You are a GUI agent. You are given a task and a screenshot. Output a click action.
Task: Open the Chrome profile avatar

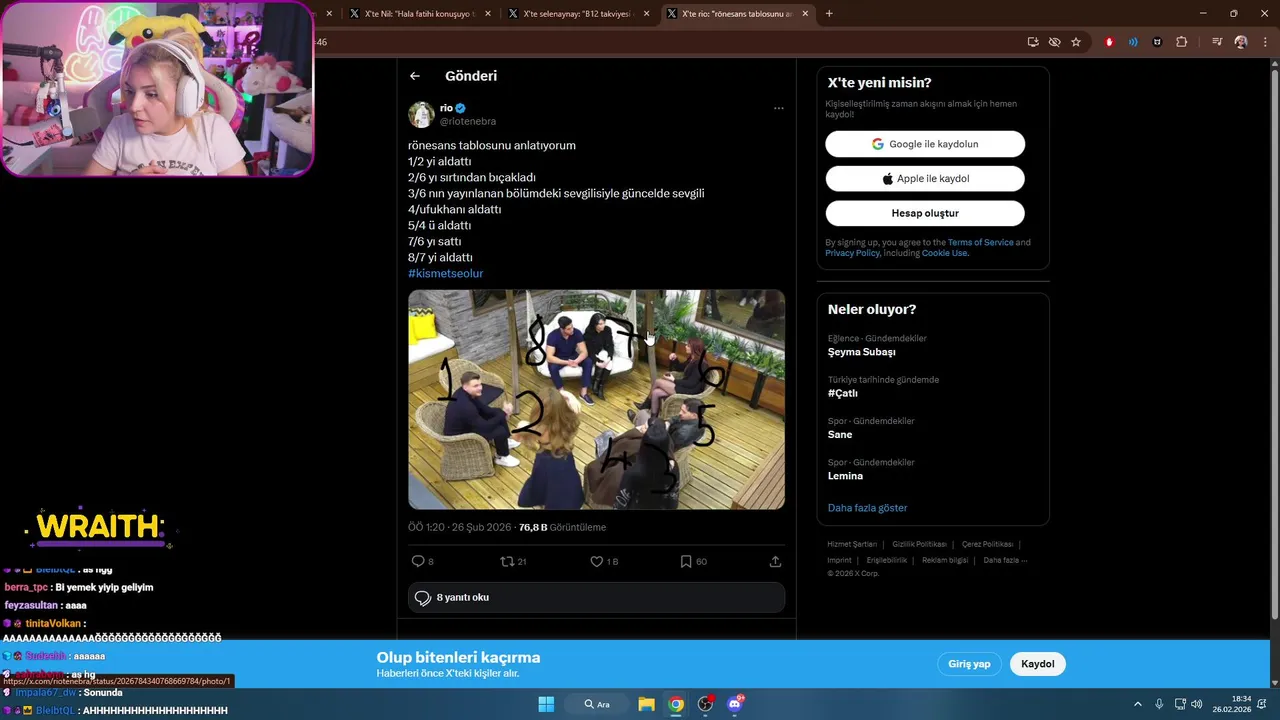[x=1241, y=42]
